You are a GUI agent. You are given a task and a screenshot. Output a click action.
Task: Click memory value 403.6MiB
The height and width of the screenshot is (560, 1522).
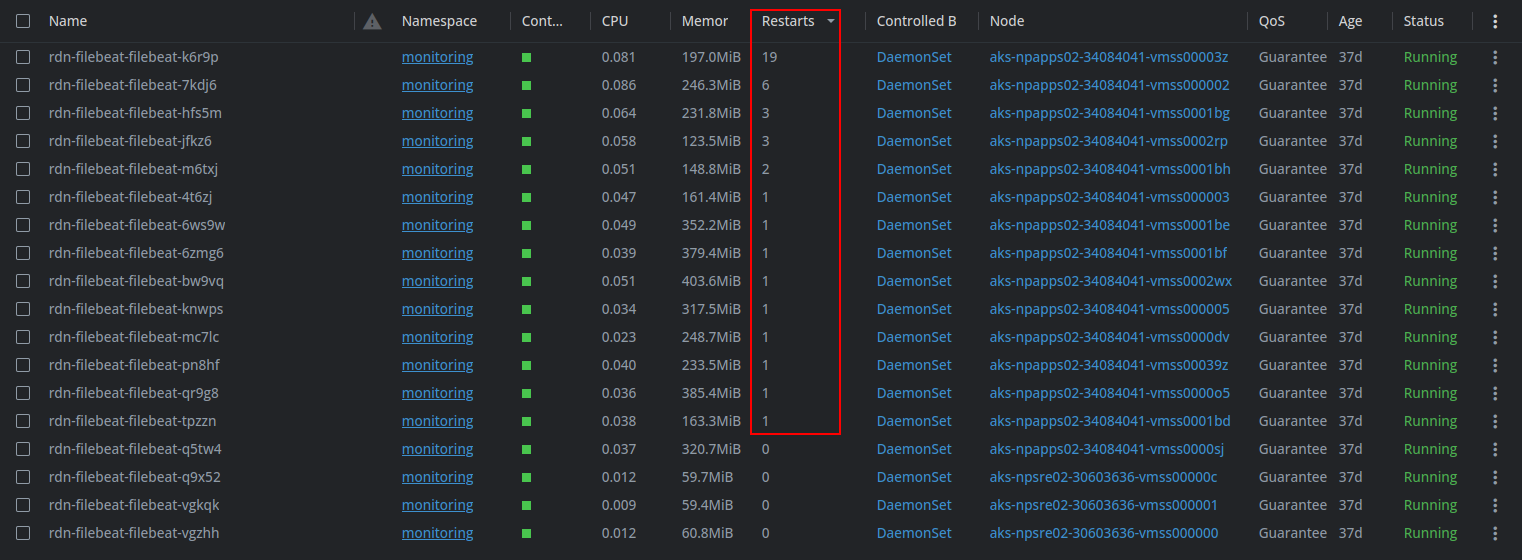(x=711, y=281)
